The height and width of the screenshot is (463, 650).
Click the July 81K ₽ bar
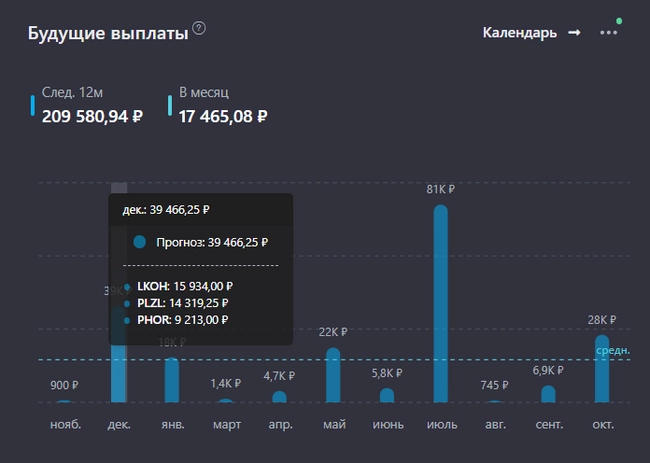440,303
